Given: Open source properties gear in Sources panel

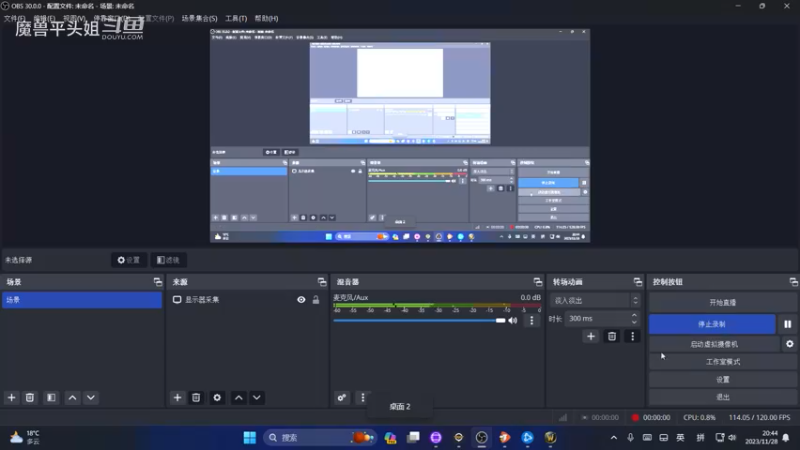Looking at the screenshot, I should pyautogui.click(x=217, y=397).
